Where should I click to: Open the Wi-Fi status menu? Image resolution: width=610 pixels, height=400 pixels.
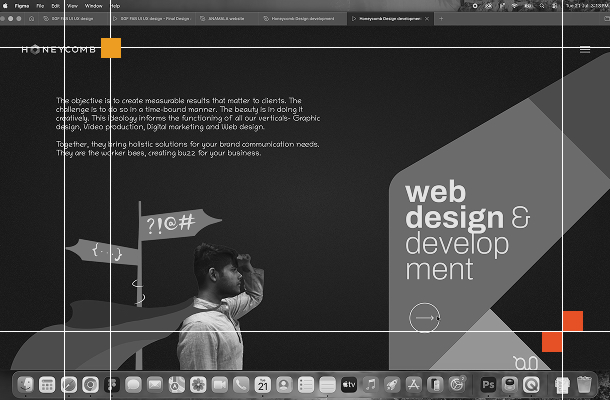tap(514, 6)
